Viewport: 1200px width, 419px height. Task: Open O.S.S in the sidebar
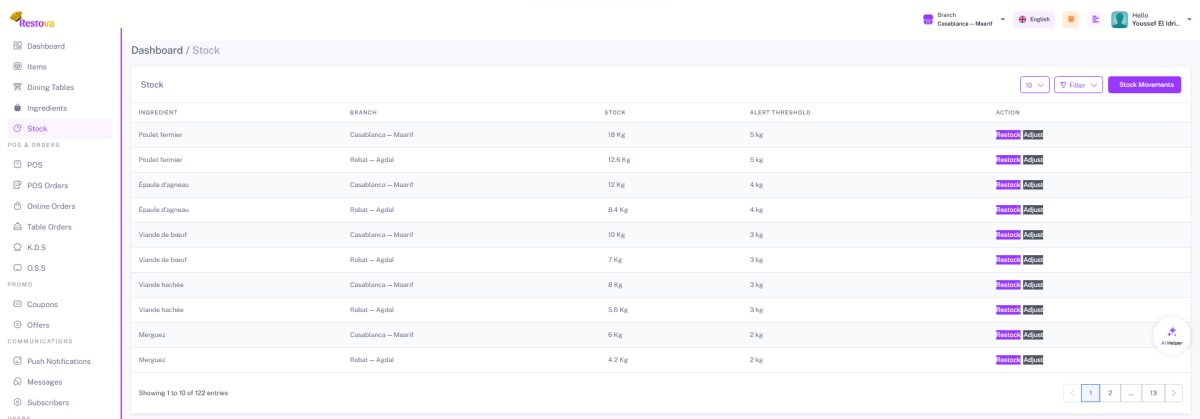(x=59, y=268)
